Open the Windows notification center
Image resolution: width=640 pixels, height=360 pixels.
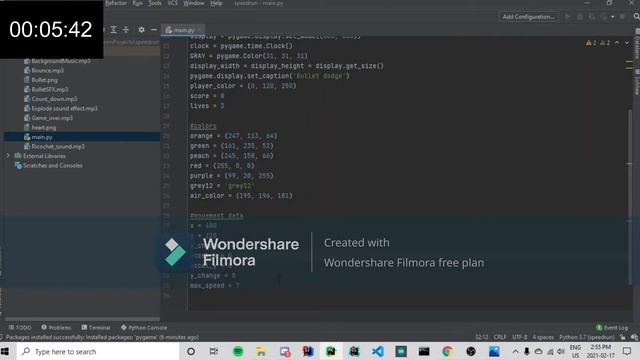tap(627, 351)
